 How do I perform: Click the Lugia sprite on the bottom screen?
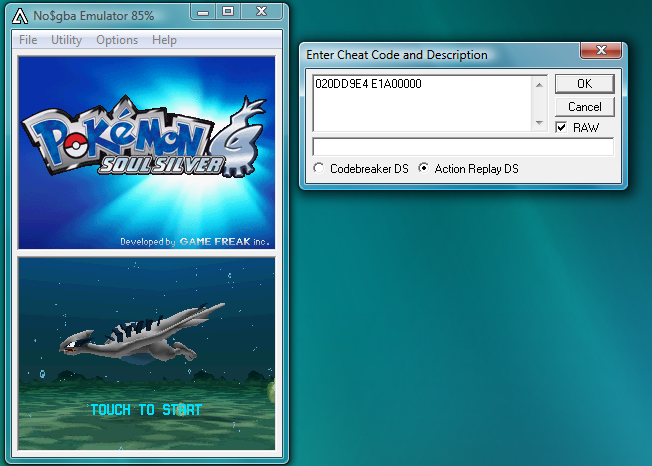coord(141,334)
